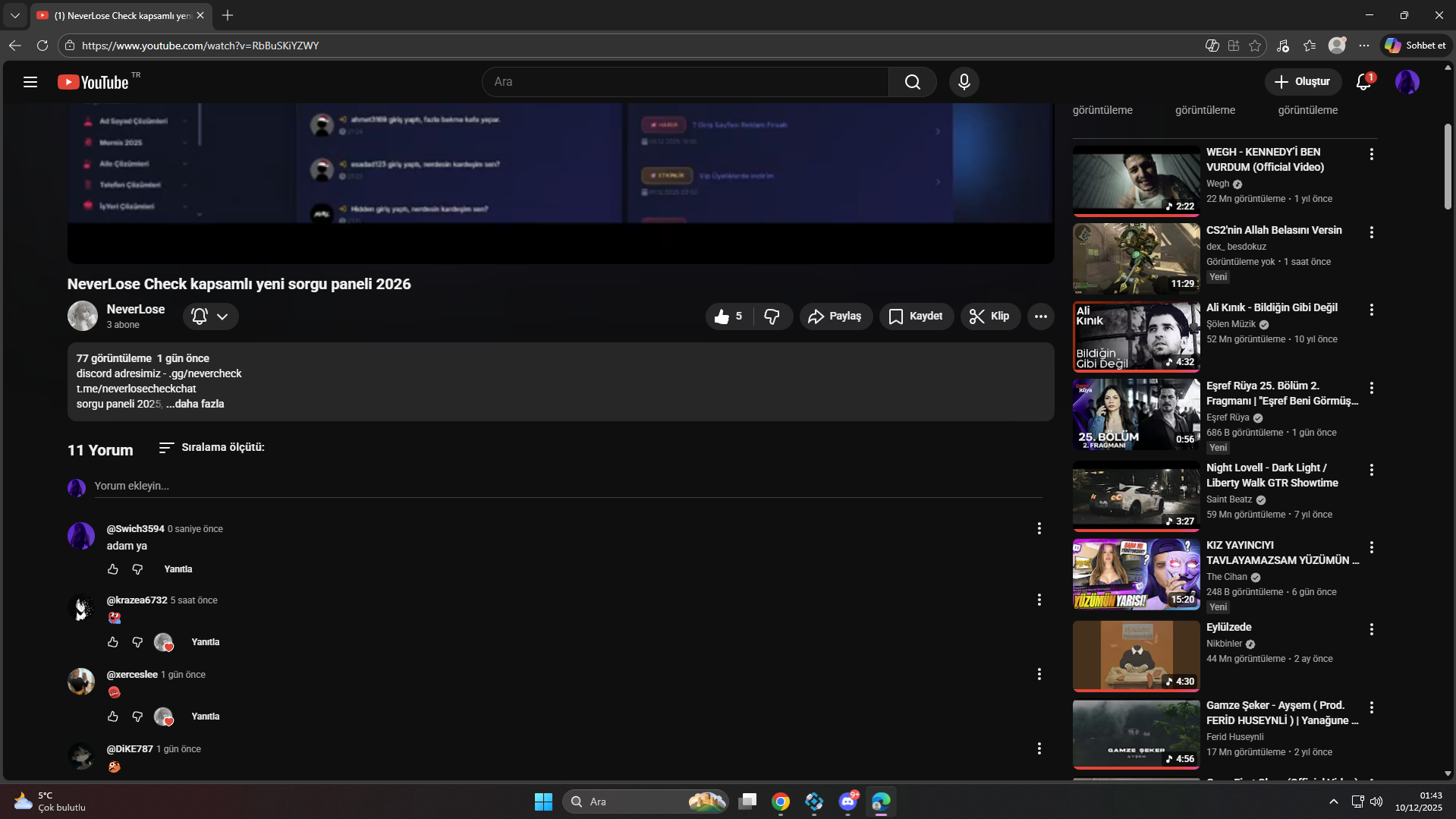Click the browser address bar URL
This screenshot has height=819, width=1456.
[200, 46]
